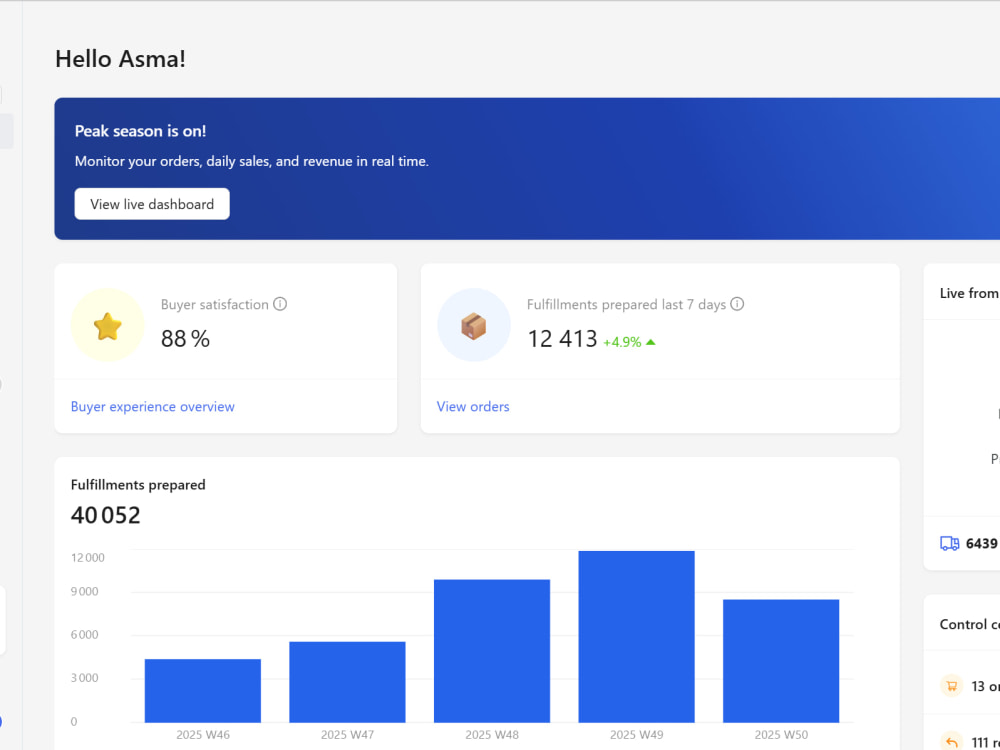This screenshot has height=750, width=1000.
Task: Click the Fulfillments prepared chart title
Action: 138,485
